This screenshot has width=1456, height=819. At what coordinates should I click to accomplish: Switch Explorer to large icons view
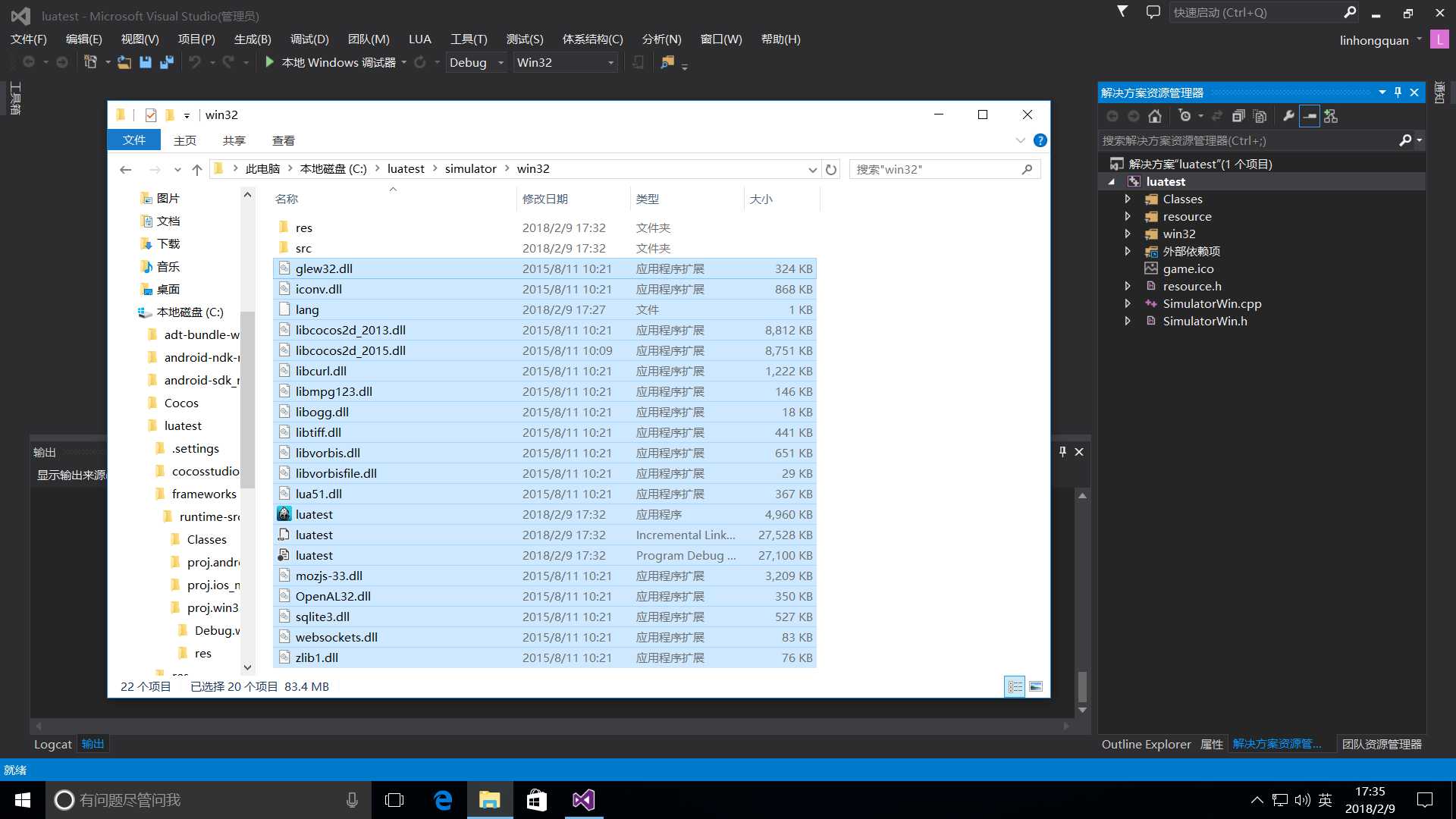click(1036, 686)
